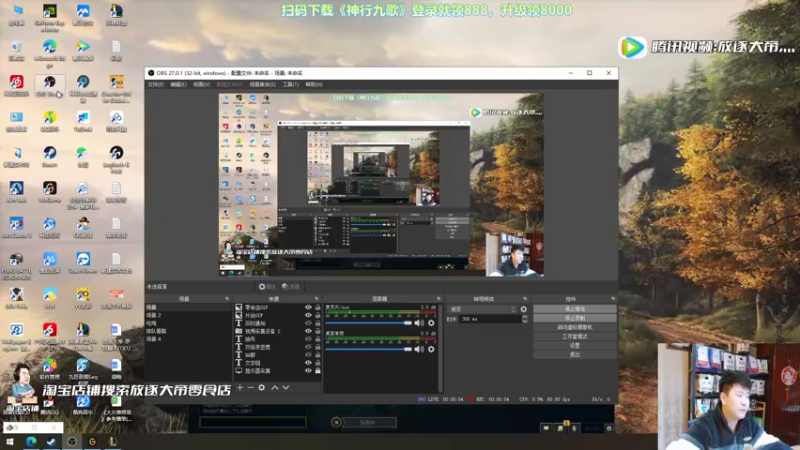Screen dimensions: 800x450
Task: Open settings gear for 桌面音频 channel
Action: click(431, 349)
